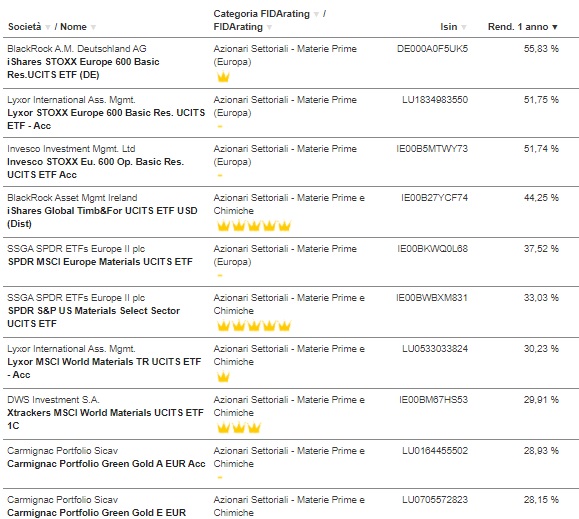Select ISIN IE00BWBXM831
The image size is (579, 519).
[x=432, y=298]
